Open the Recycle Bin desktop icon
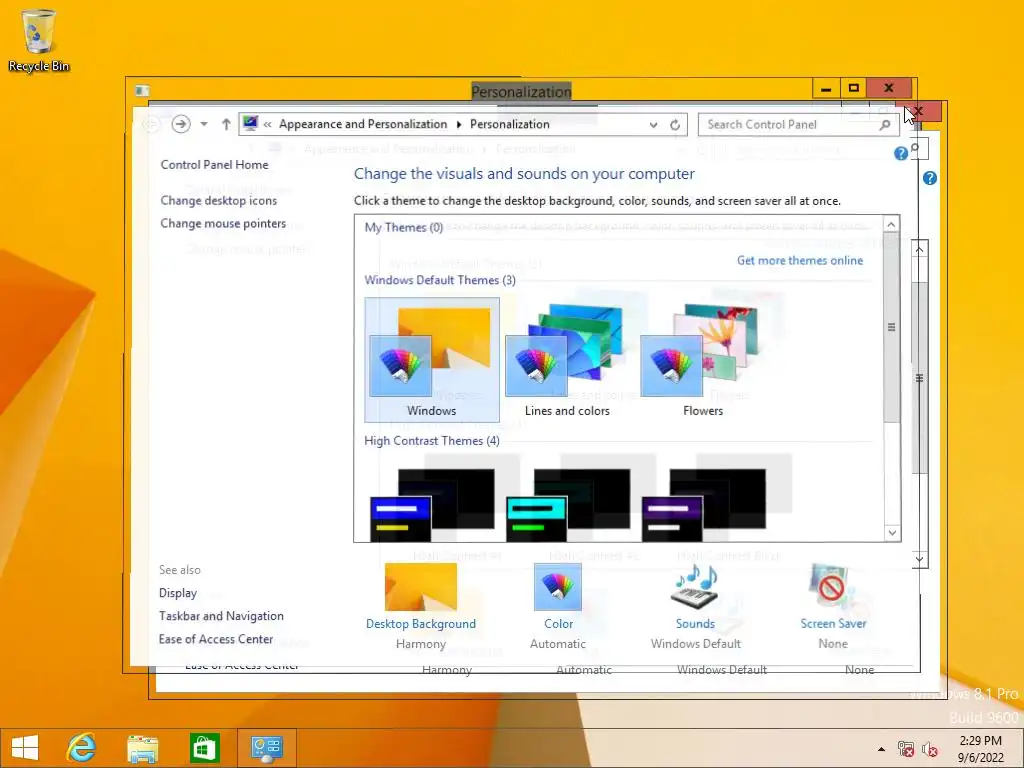The image size is (1024, 768). [39, 40]
